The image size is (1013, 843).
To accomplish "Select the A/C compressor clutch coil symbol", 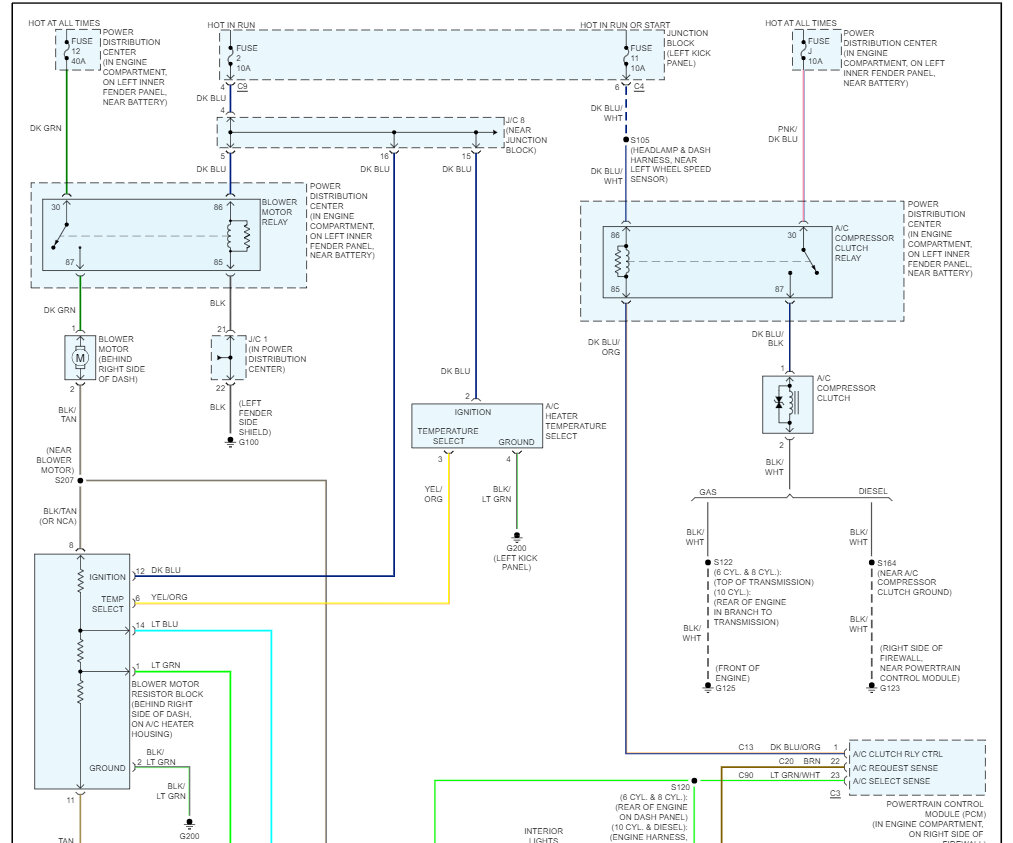I will (x=788, y=404).
